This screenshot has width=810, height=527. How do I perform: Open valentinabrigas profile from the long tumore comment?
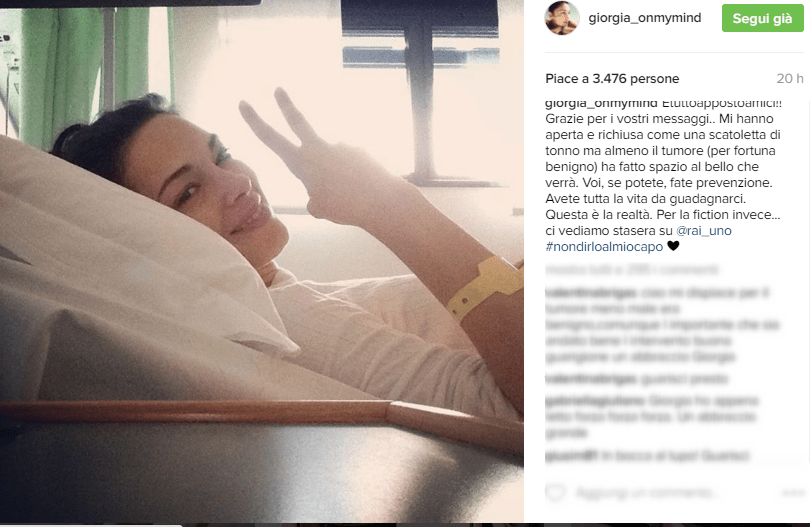(x=591, y=293)
